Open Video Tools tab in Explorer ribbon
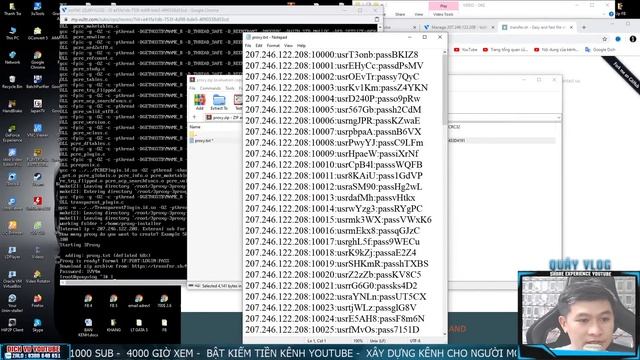The height and width of the screenshot is (360, 640). [443, 14]
